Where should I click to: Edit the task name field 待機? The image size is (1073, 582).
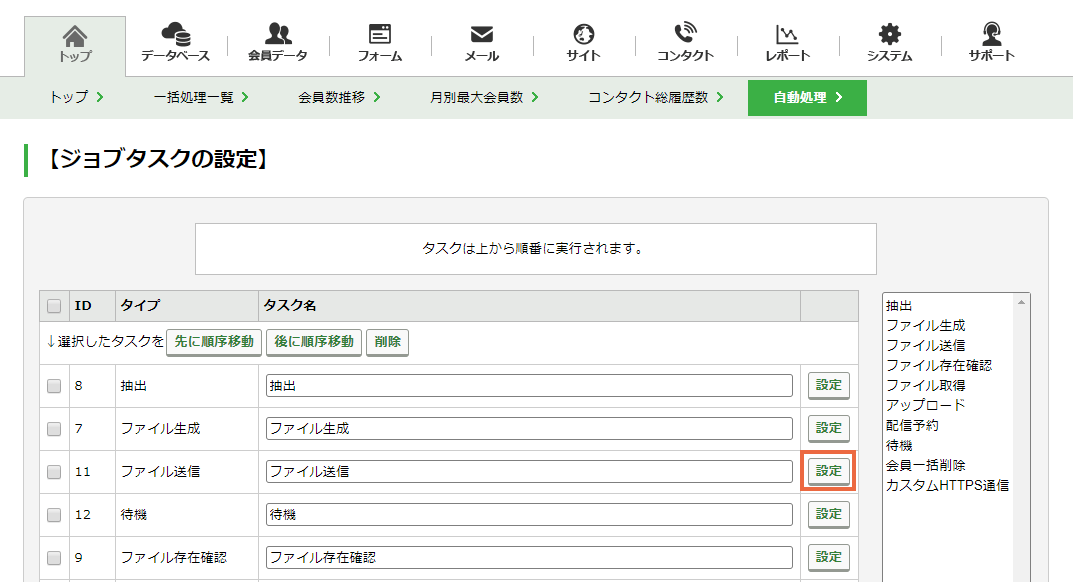[x=529, y=514]
